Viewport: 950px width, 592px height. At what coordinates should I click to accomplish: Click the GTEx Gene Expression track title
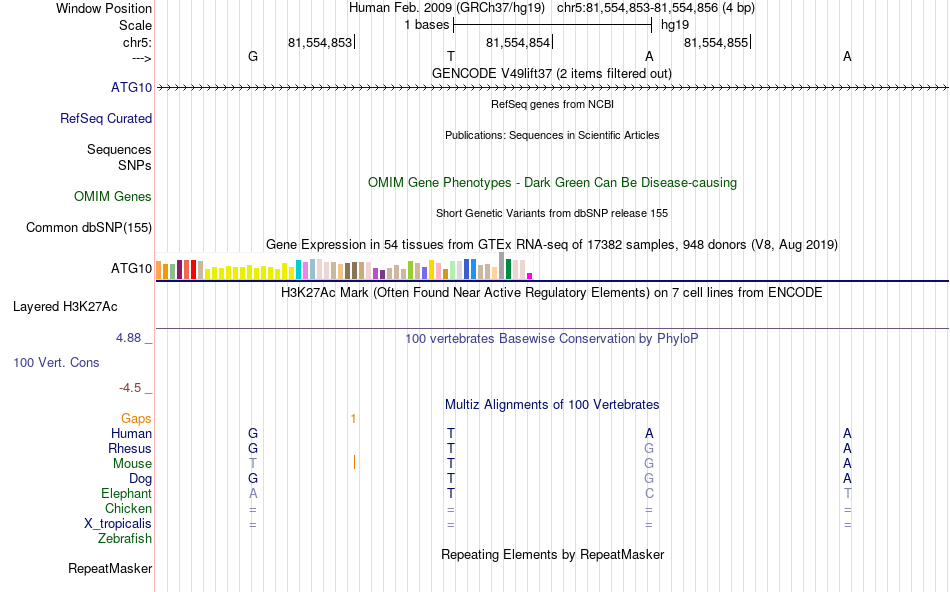[552, 245]
